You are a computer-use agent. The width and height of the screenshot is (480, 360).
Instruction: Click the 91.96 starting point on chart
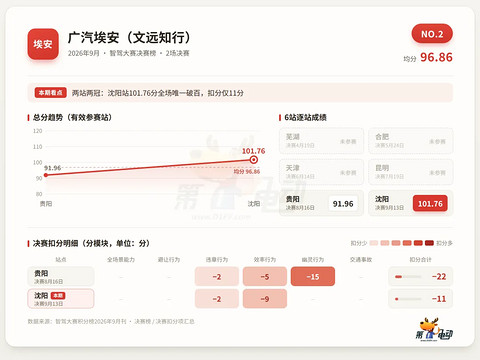tap(46, 175)
